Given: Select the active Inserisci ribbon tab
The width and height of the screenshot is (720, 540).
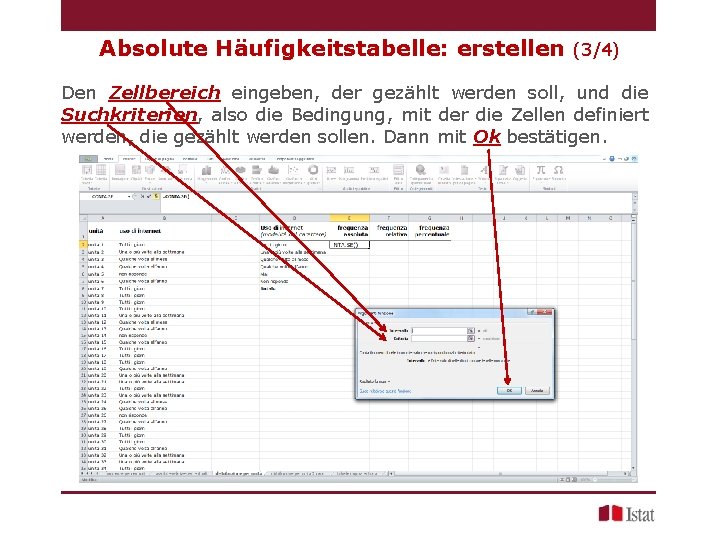Looking at the screenshot, I should (x=129, y=159).
